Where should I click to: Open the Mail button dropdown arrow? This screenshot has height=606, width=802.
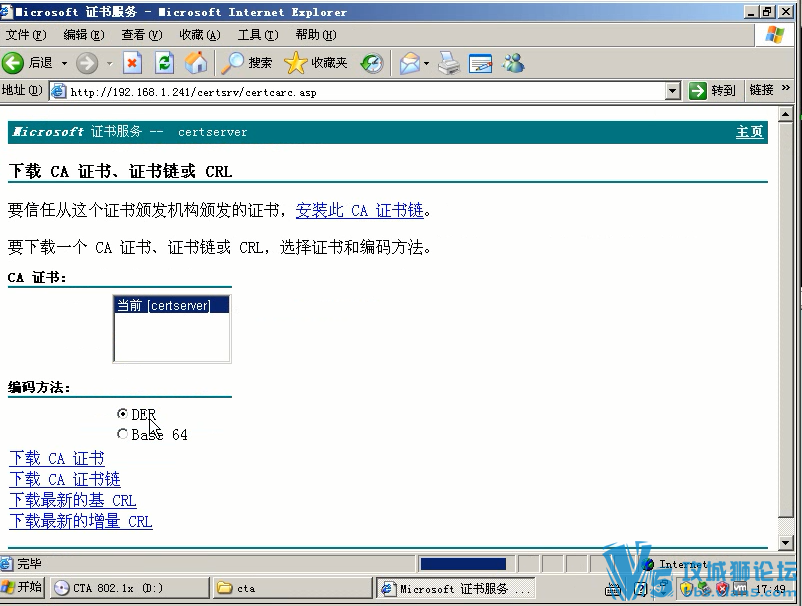(x=427, y=63)
